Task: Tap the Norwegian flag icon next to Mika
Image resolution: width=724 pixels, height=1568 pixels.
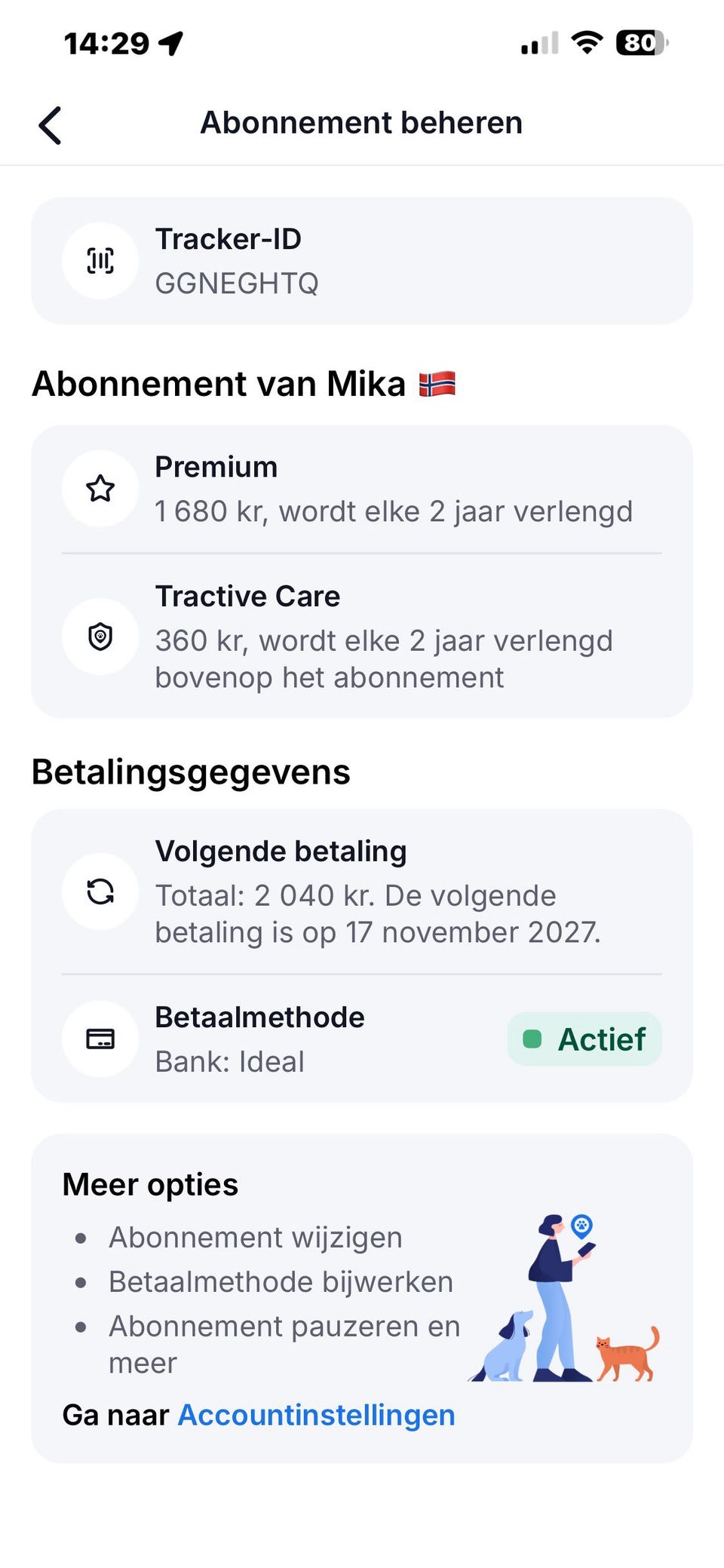Action: pos(437,384)
